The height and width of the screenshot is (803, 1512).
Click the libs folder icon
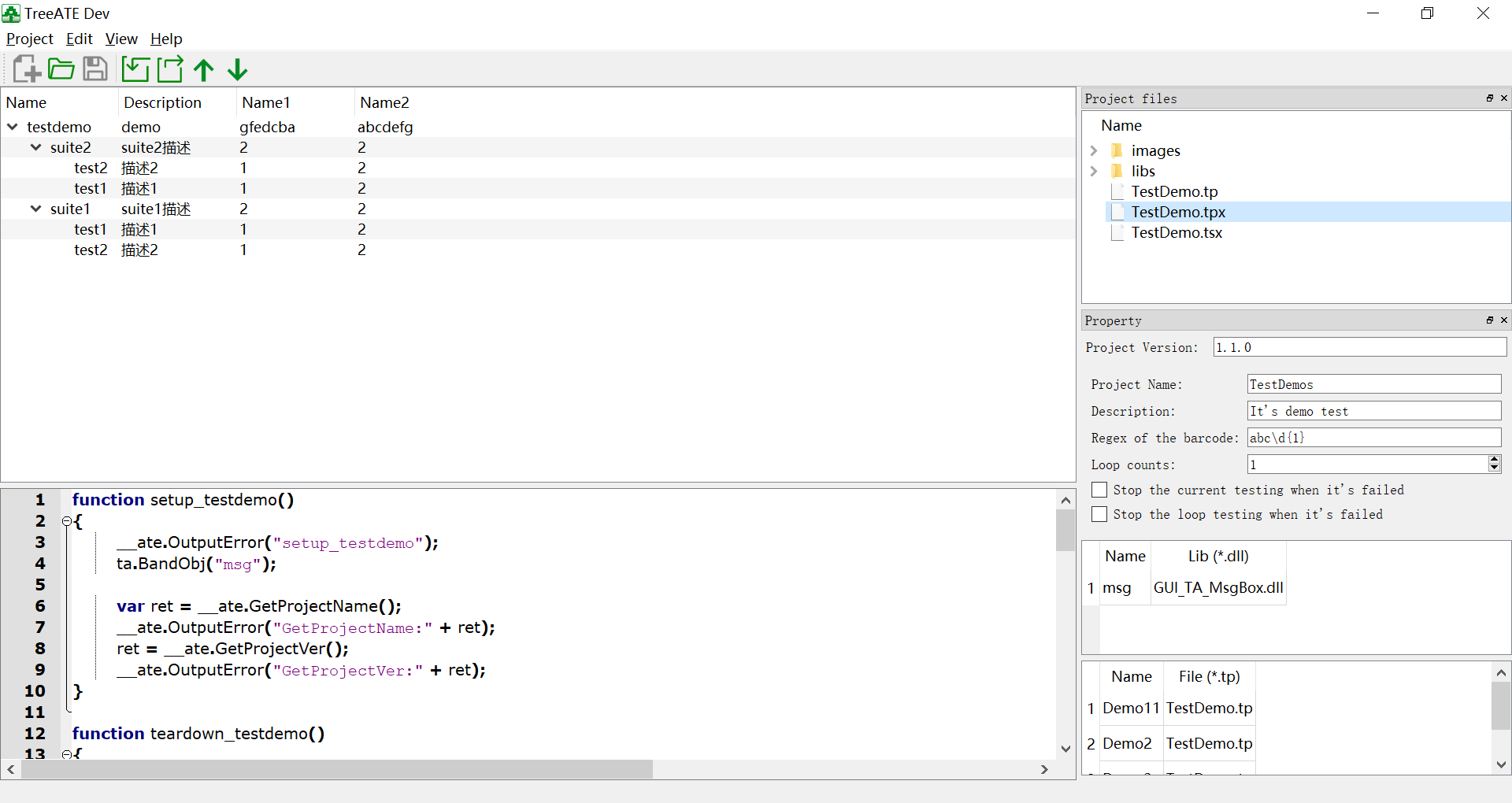[x=1117, y=171]
